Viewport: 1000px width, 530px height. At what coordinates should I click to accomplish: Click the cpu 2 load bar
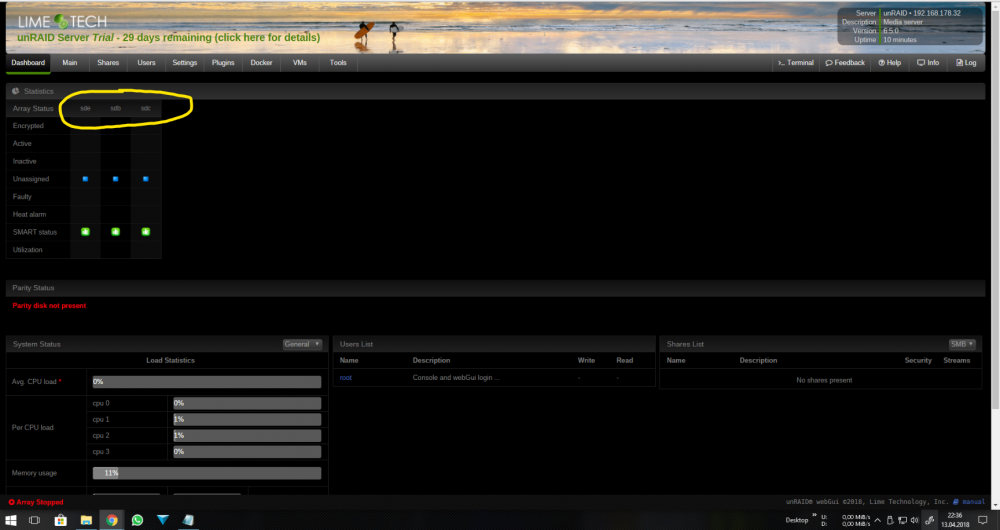(x=247, y=435)
